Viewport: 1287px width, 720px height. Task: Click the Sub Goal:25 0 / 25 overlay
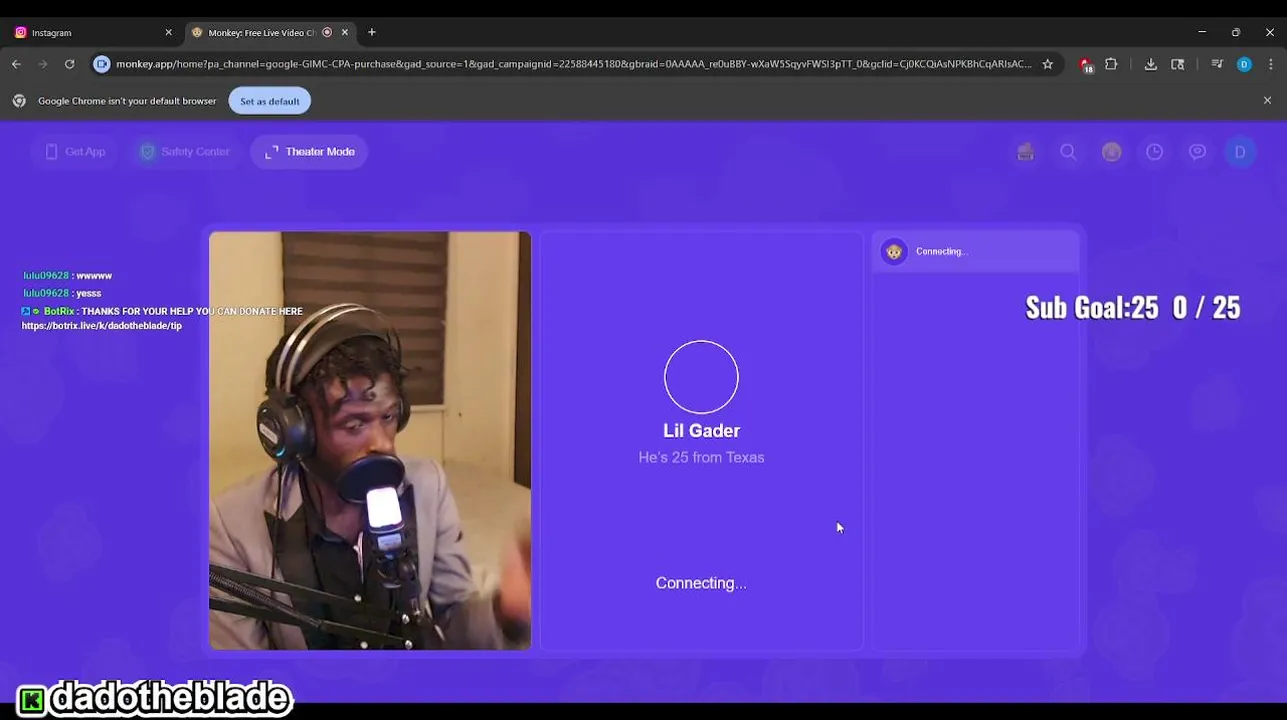(1133, 307)
